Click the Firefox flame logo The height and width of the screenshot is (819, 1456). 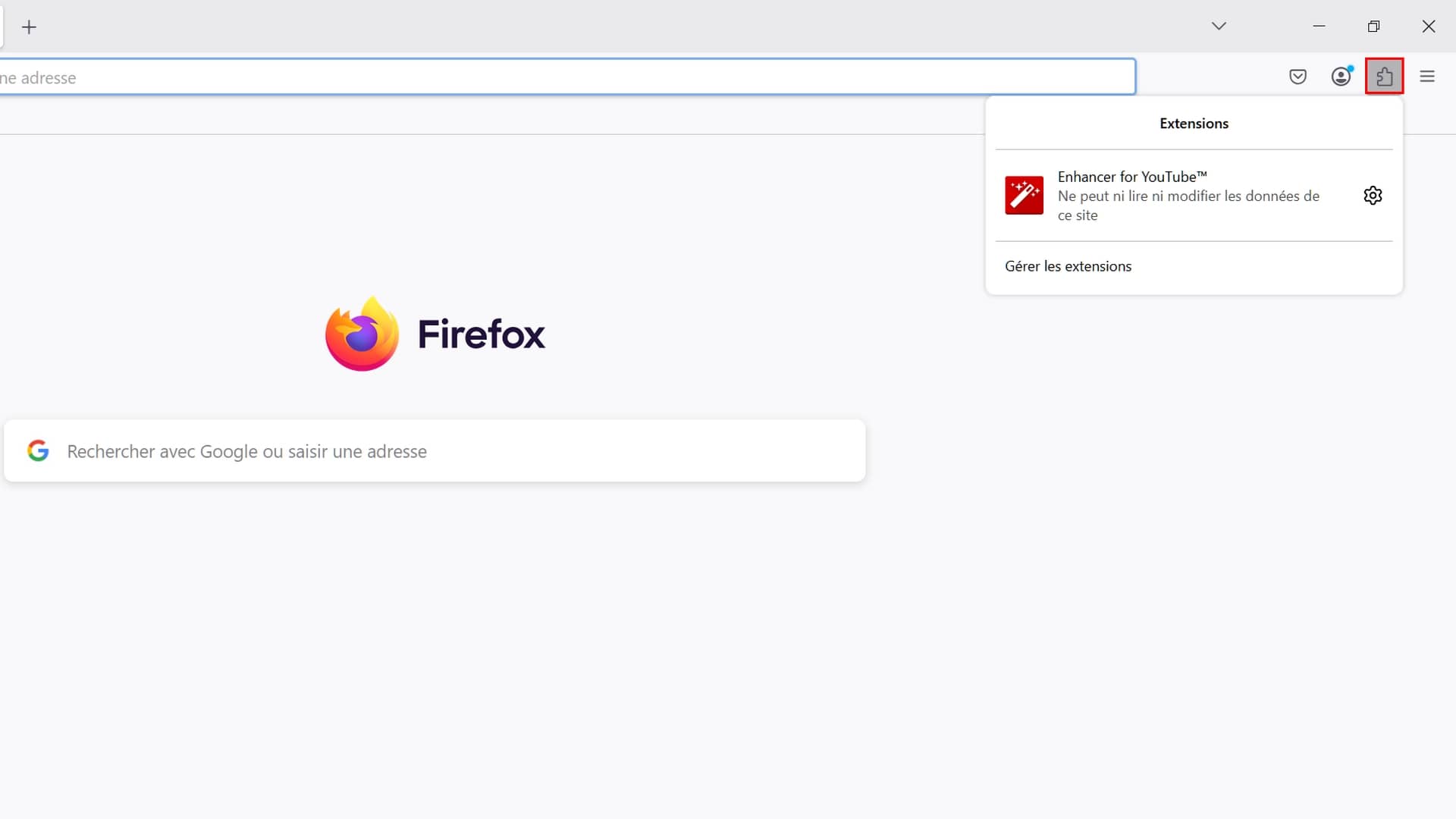click(362, 334)
